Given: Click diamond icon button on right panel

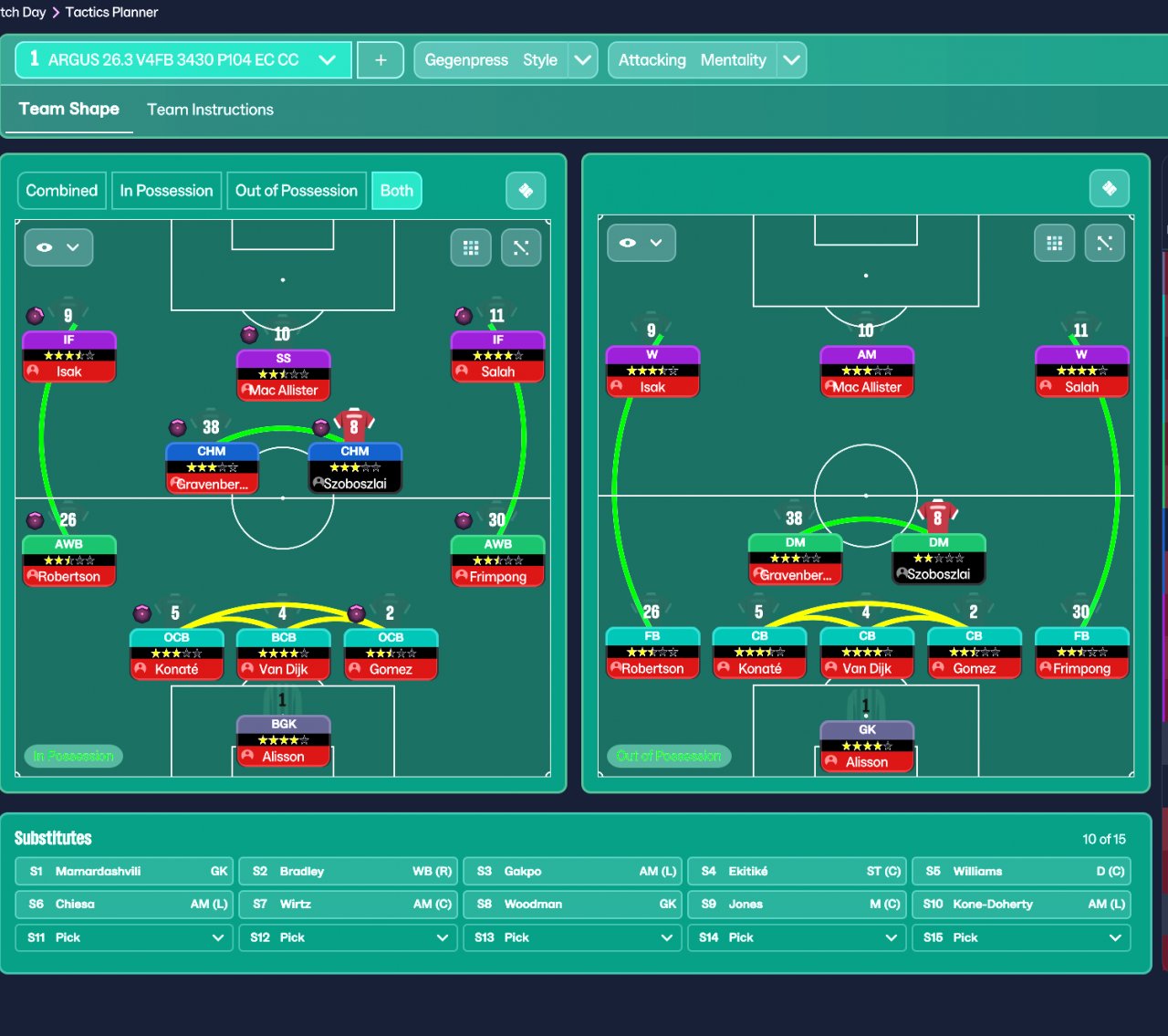Looking at the screenshot, I should [x=1110, y=188].
